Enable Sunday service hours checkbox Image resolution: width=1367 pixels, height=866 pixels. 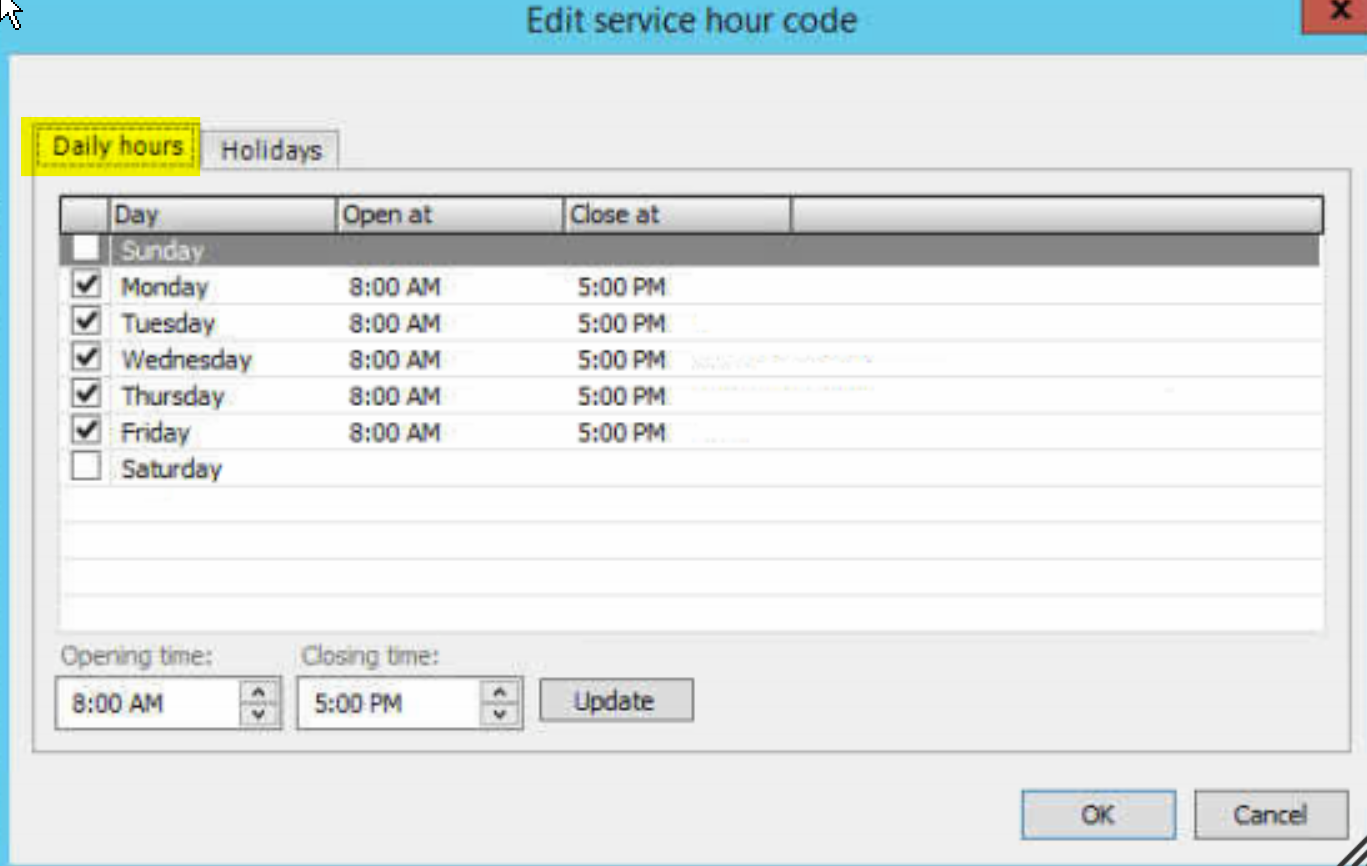pos(85,250)
